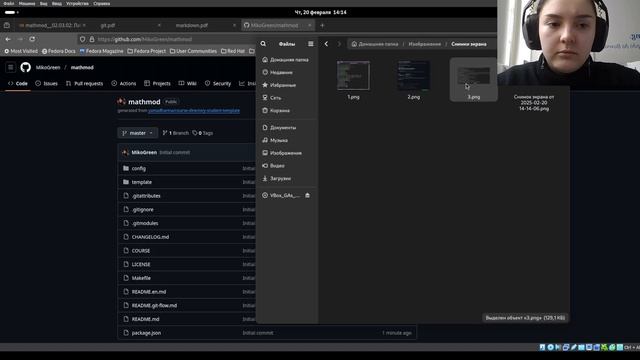Click Изображения in the path bar

click(x=424, y=44)
